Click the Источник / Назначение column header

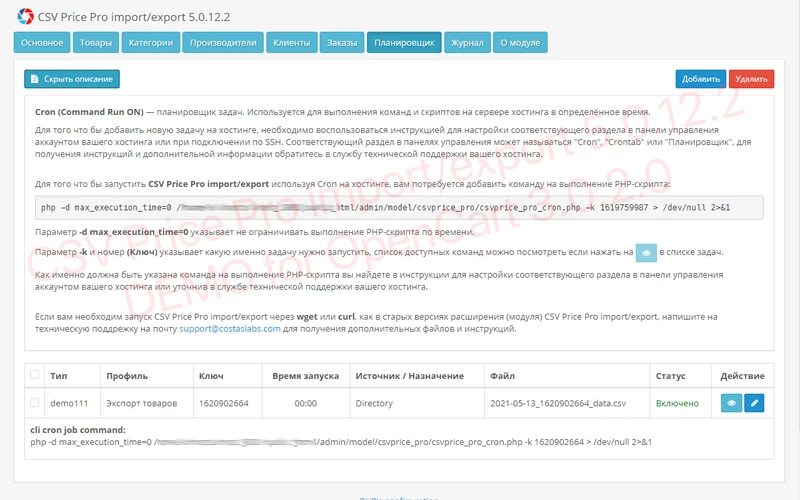click(410, 376)
